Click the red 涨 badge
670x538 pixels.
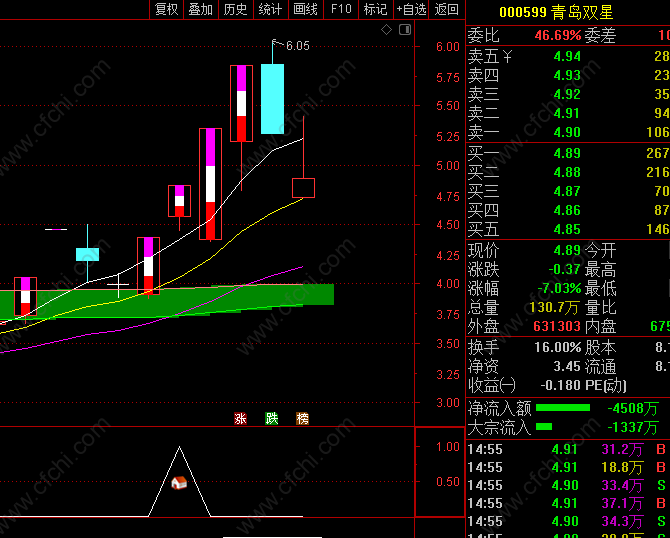tap(241, 418)
